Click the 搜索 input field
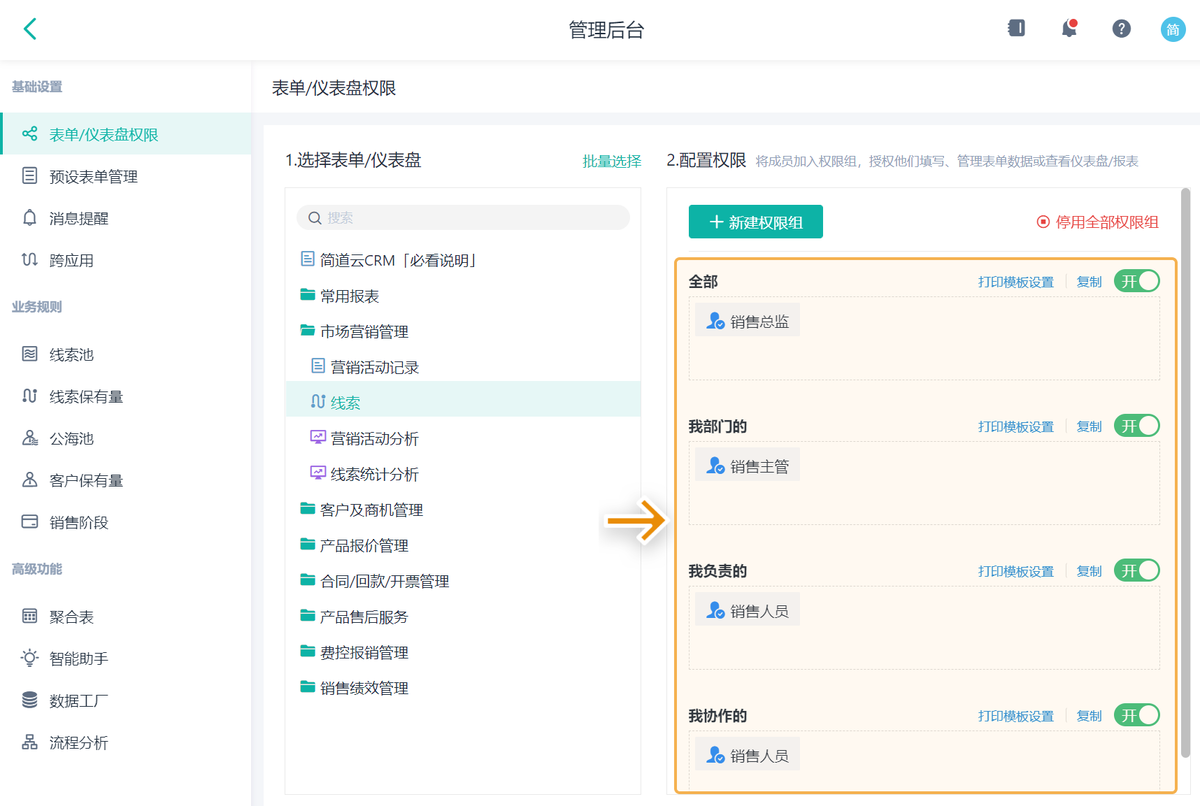1200x806 pixels. [x=470, y=218]
